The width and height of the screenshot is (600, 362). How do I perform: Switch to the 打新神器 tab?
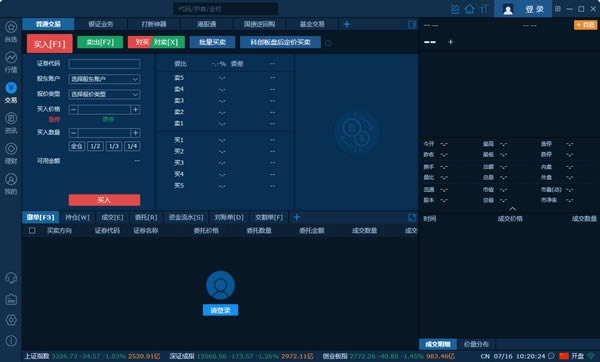point(154,24)
